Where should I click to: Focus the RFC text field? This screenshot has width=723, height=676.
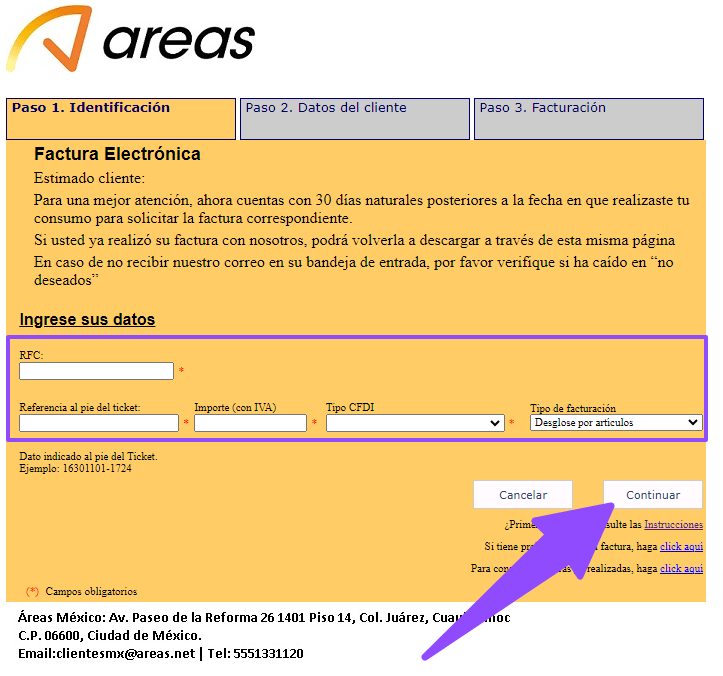(x=96, y=371)
